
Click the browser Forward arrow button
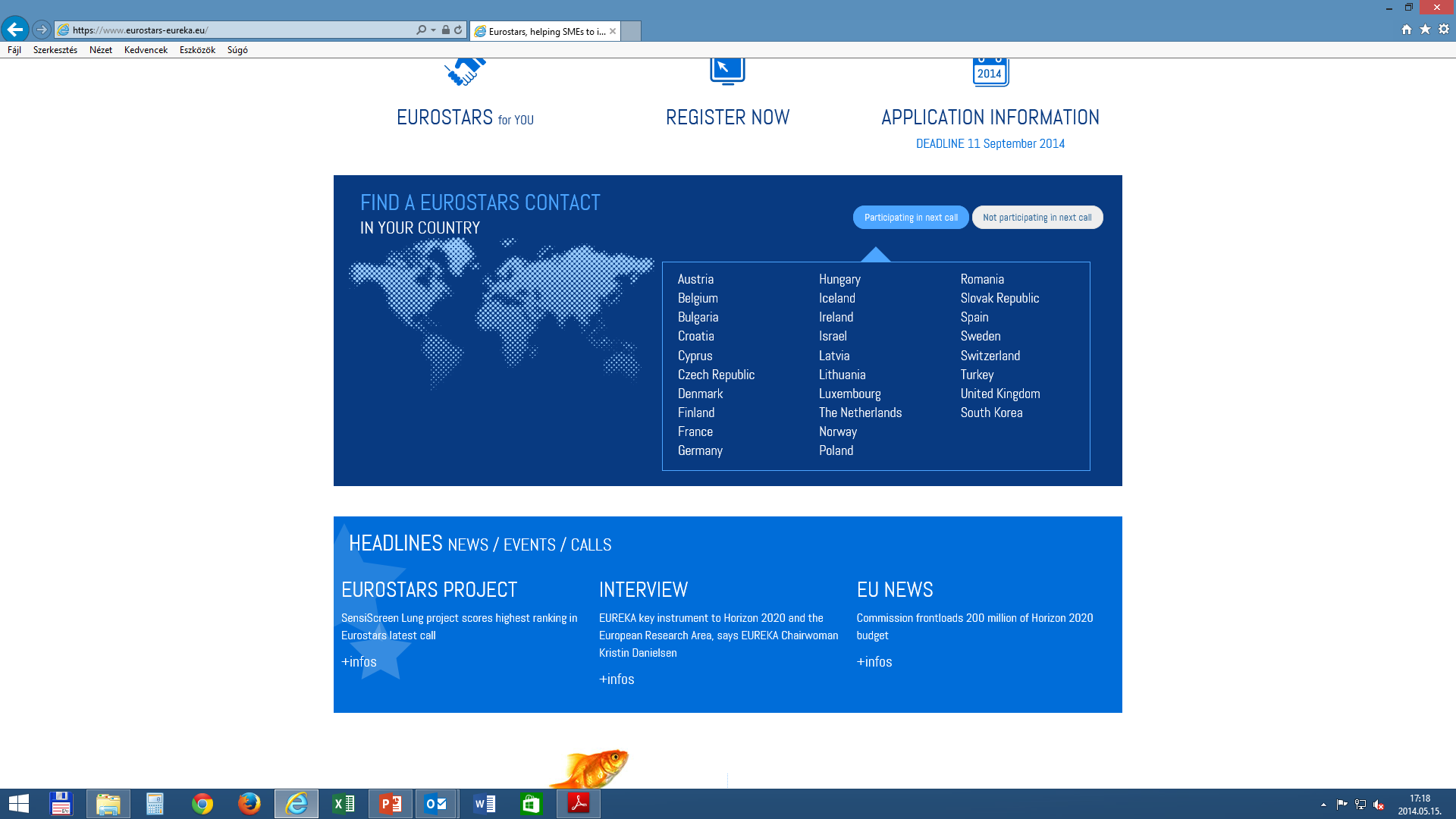point(42,30)
